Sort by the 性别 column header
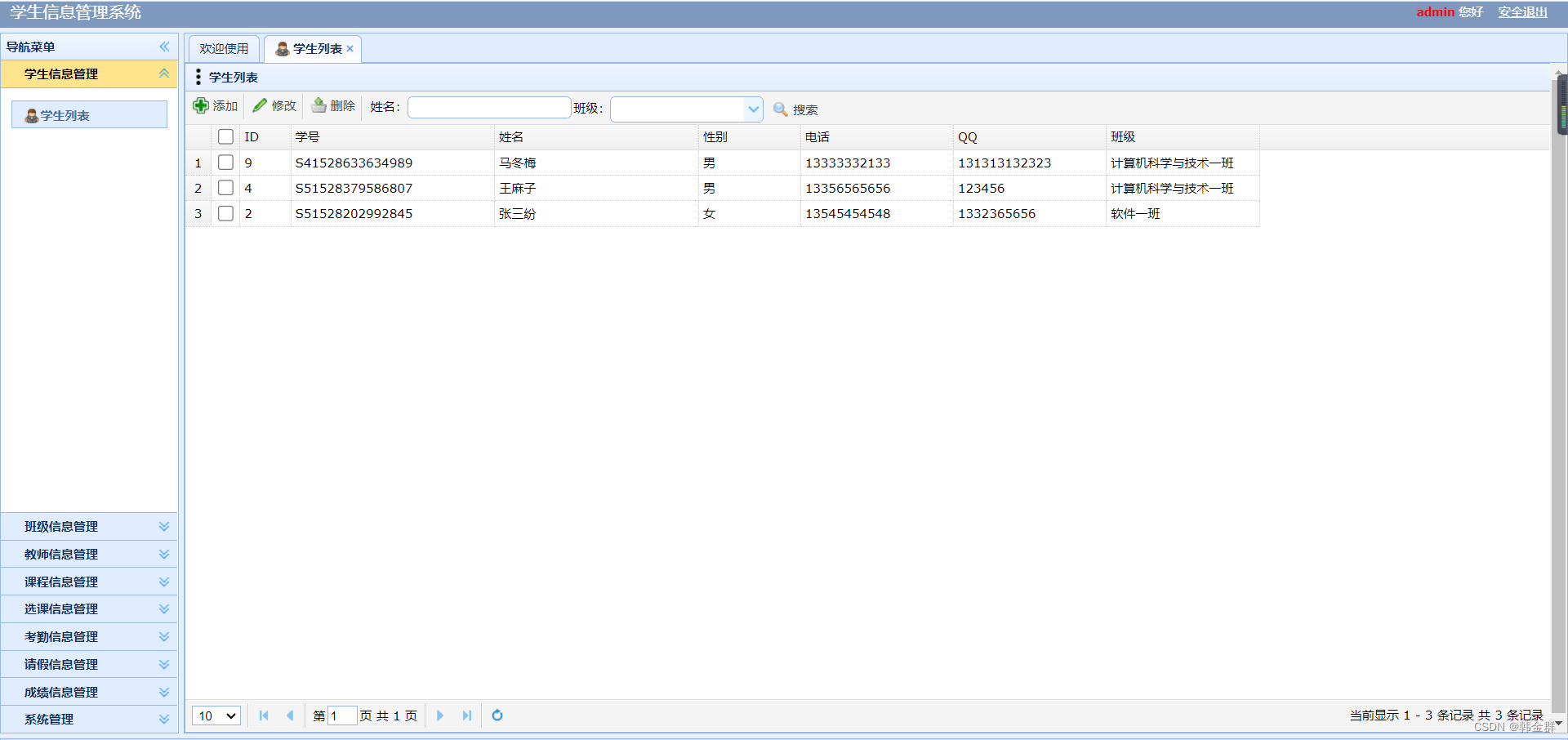The image size is (1568, 740). coord(750,136)
